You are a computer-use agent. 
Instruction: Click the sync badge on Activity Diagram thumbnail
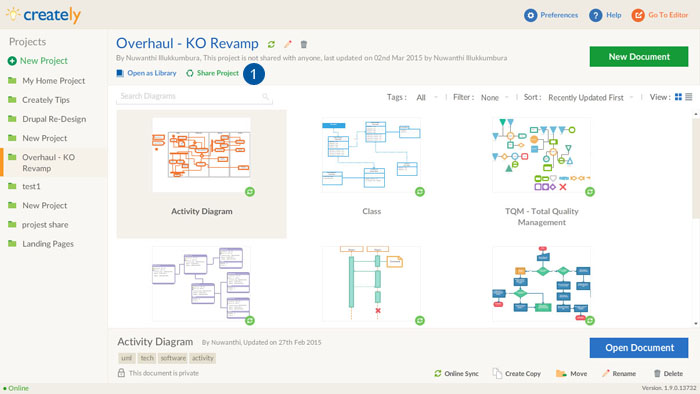point(250,192)
